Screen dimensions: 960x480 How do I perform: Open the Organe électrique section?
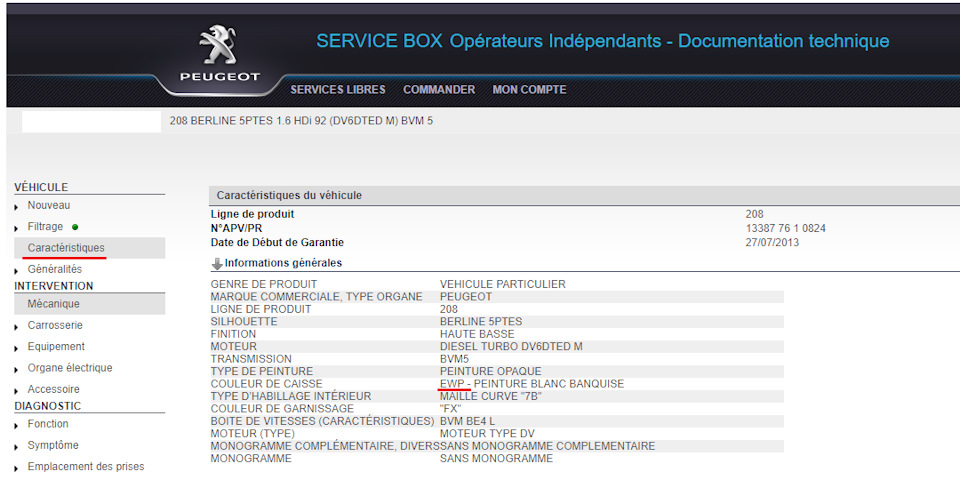pyautogui.click(x=70, y=368)
